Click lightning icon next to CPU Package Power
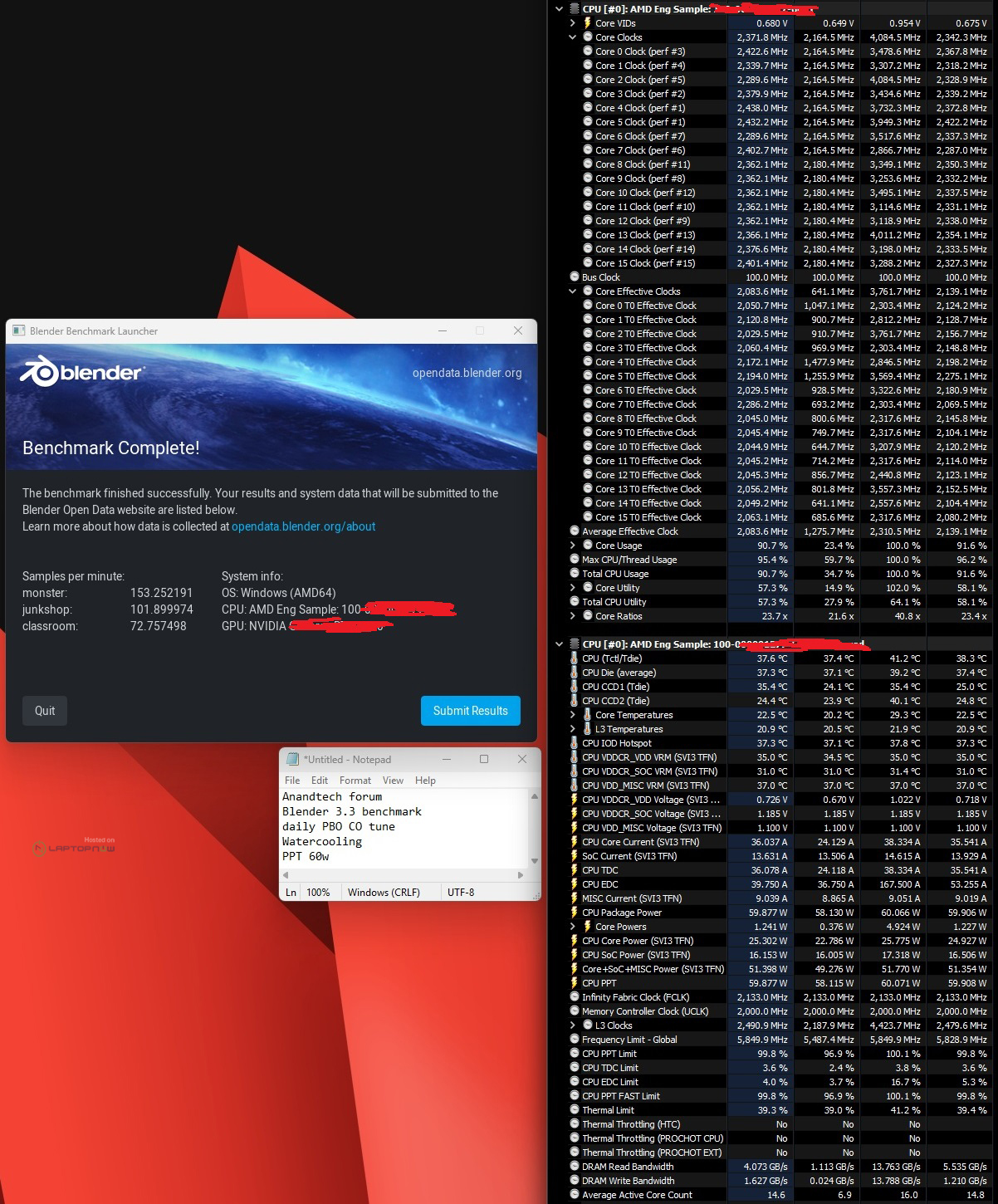 click(x=574, y=913)
